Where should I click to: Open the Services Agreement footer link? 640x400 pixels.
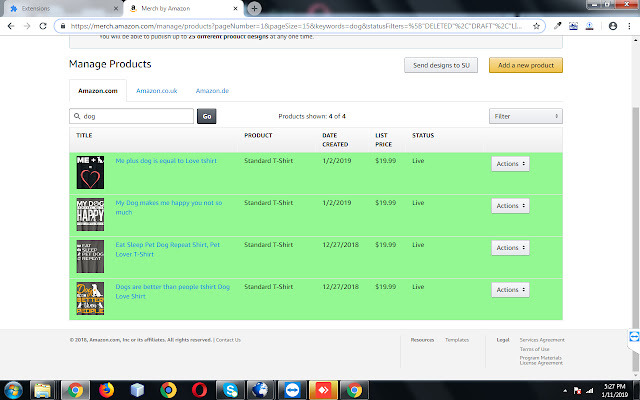click(x=542, y=340)
